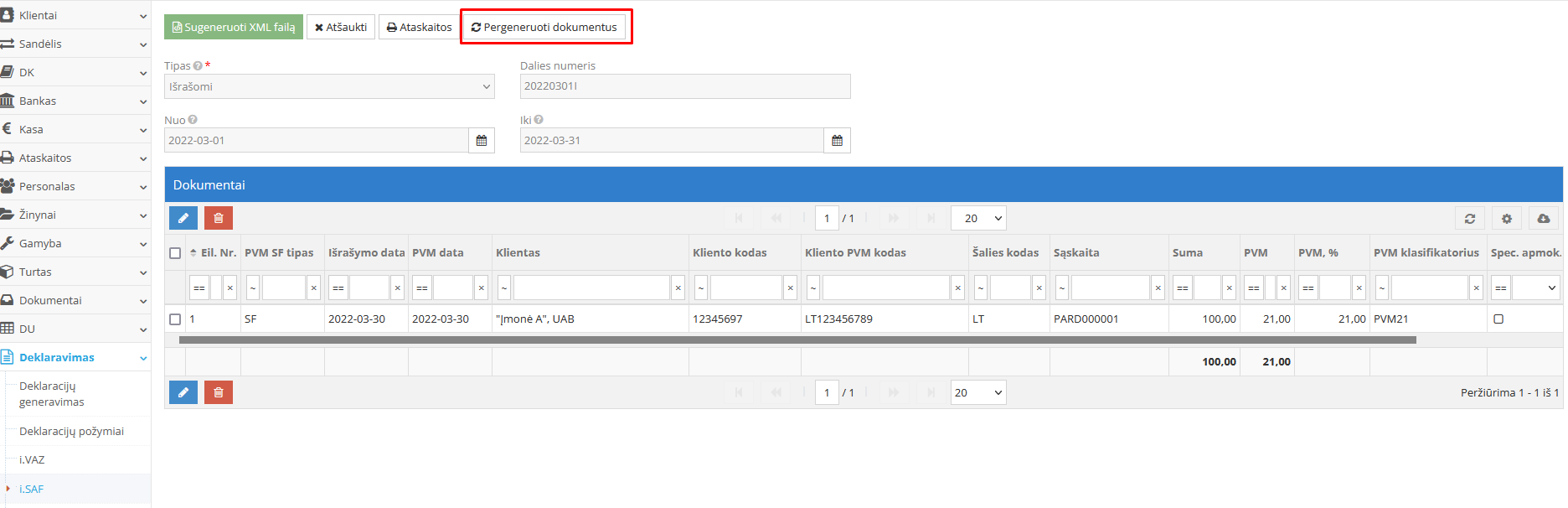This screenshot has height=508, width=1568.
Task: Open the Iki date calendar picker
Action: (837, 141)
